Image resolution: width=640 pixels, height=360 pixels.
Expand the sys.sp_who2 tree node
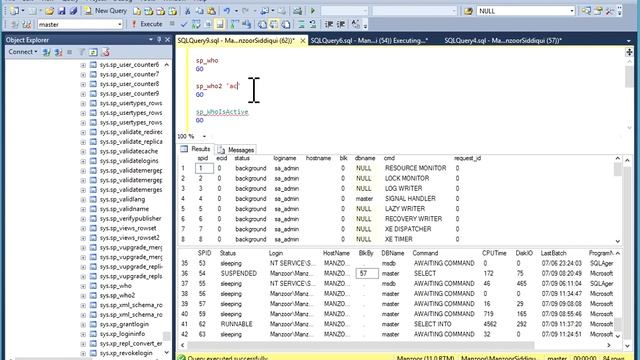(x=83, y=296)
